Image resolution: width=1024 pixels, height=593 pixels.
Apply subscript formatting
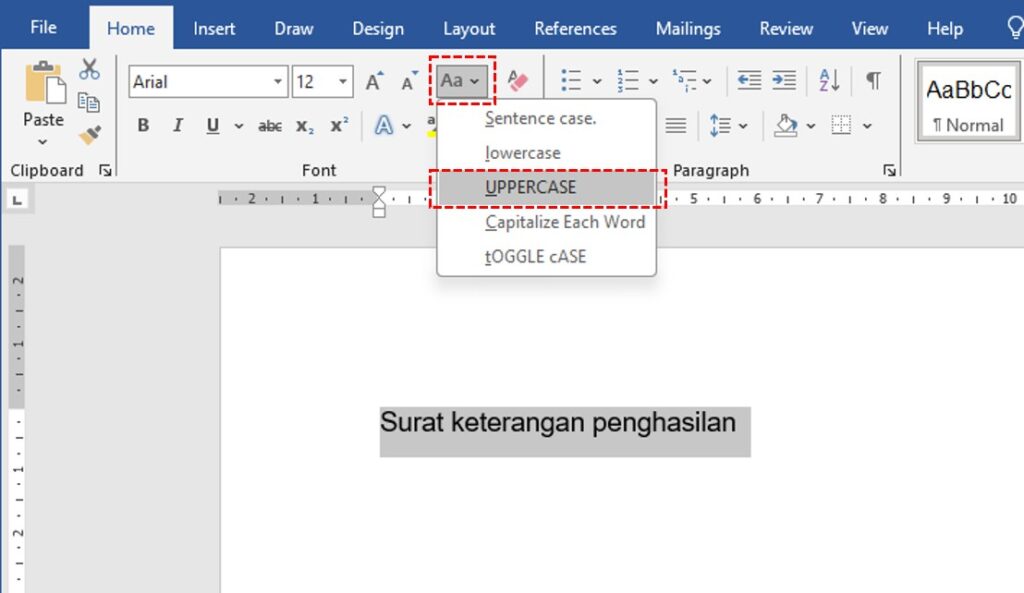(303, 125)
